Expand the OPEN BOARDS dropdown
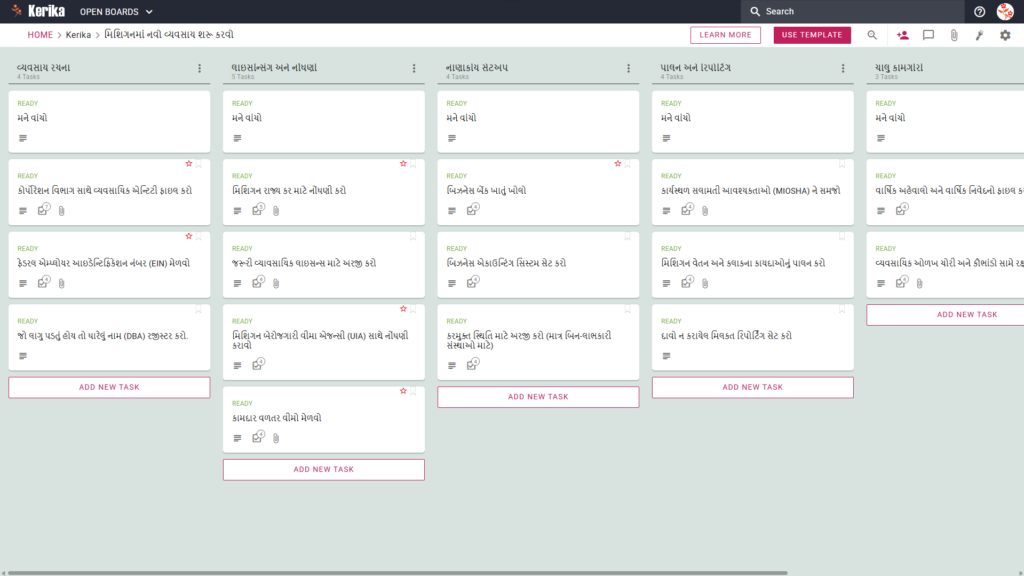 [116, 12]
